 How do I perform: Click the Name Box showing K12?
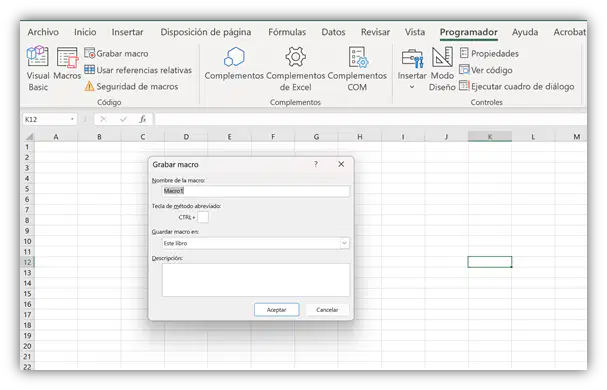pyautogui.click(x=46, y=119)
